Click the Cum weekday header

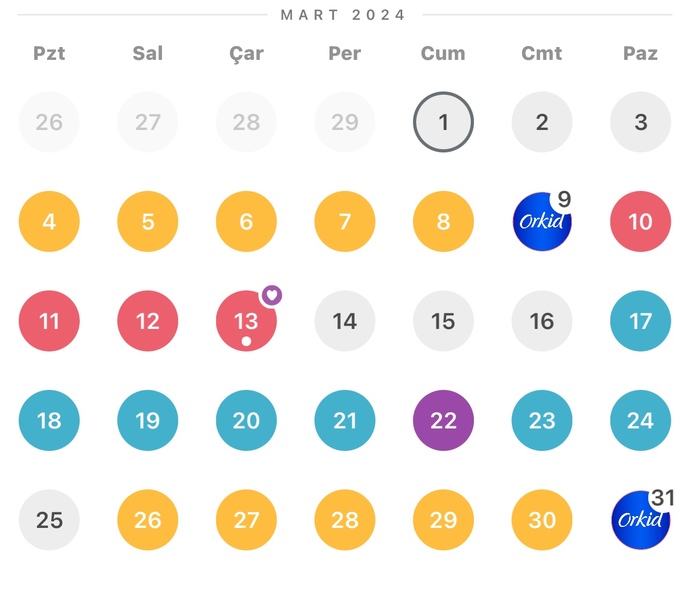pyautogui.click(x=443, y=53)
